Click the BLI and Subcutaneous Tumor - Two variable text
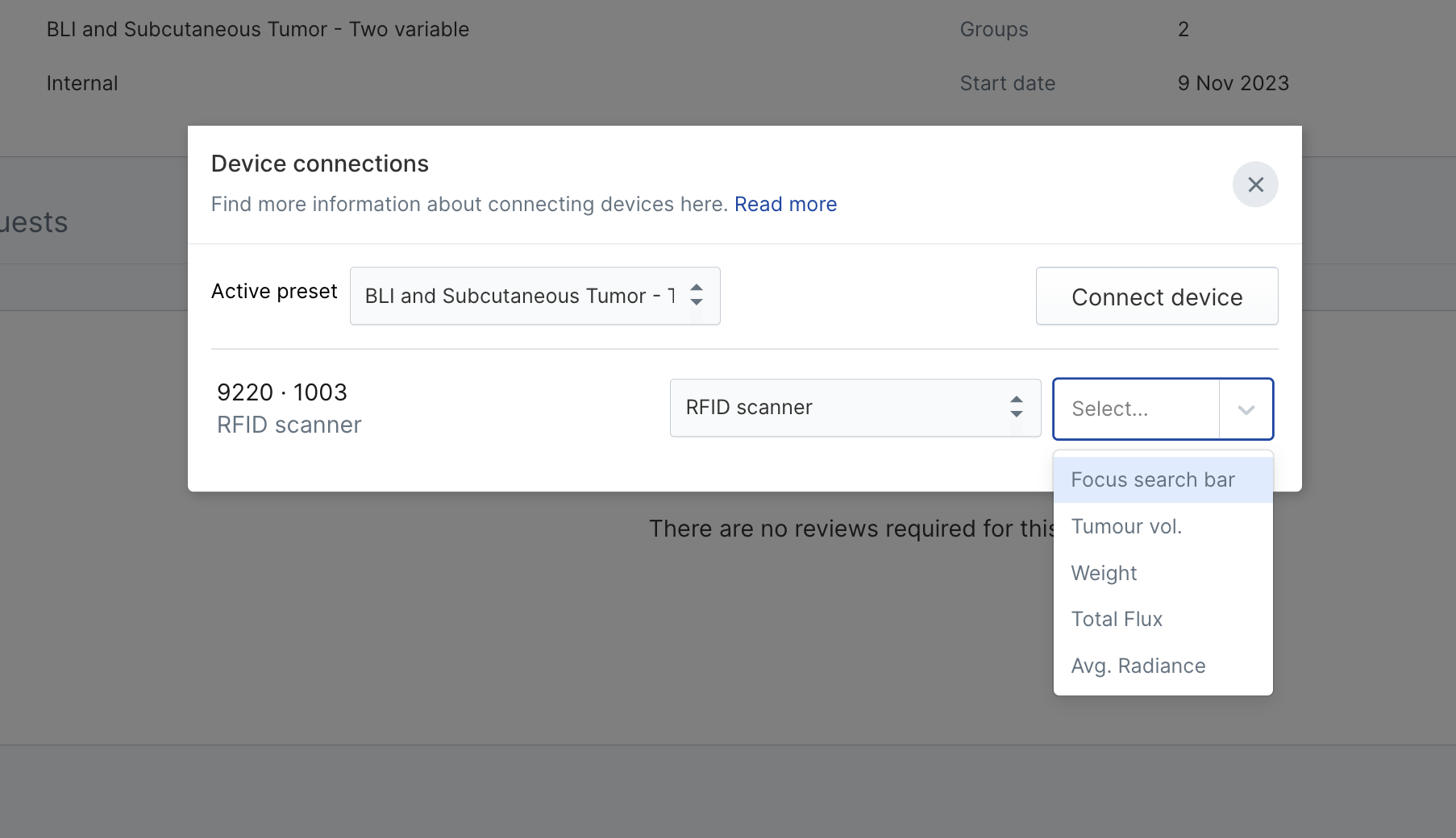The image size is (1456, 838). [x=258, y=29]
